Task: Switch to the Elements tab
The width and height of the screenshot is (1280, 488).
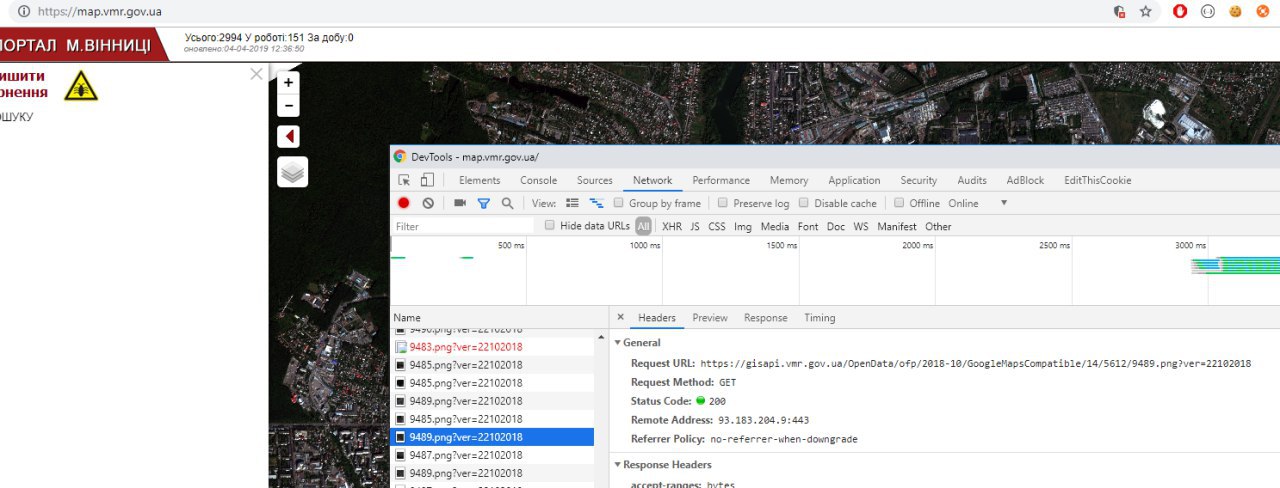Action: [x=480, y=180]
